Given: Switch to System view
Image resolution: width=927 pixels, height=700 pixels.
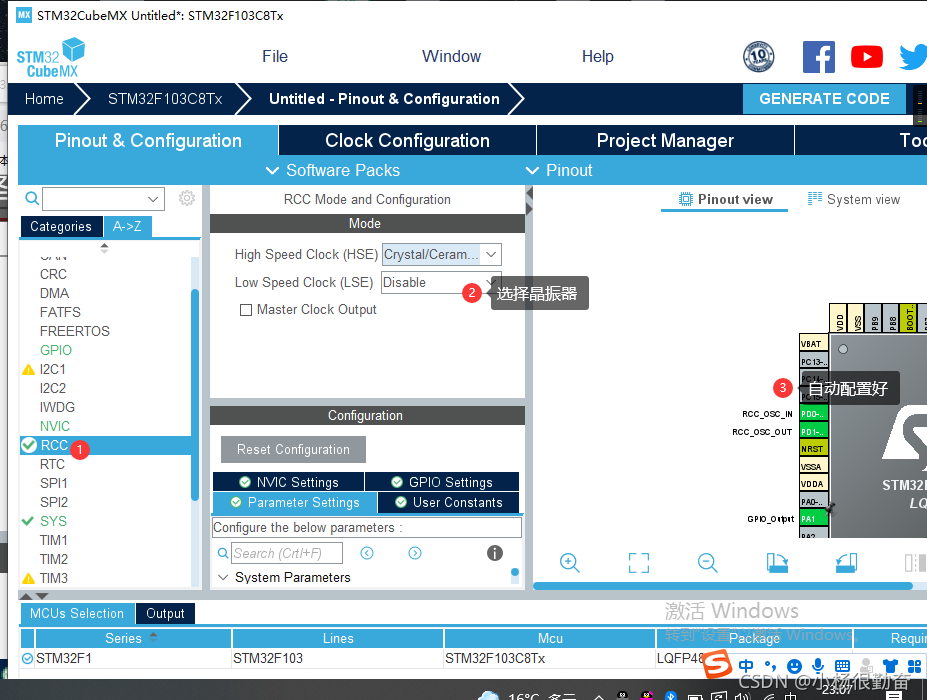Looking at the screenshot, I should coord(854,199).
